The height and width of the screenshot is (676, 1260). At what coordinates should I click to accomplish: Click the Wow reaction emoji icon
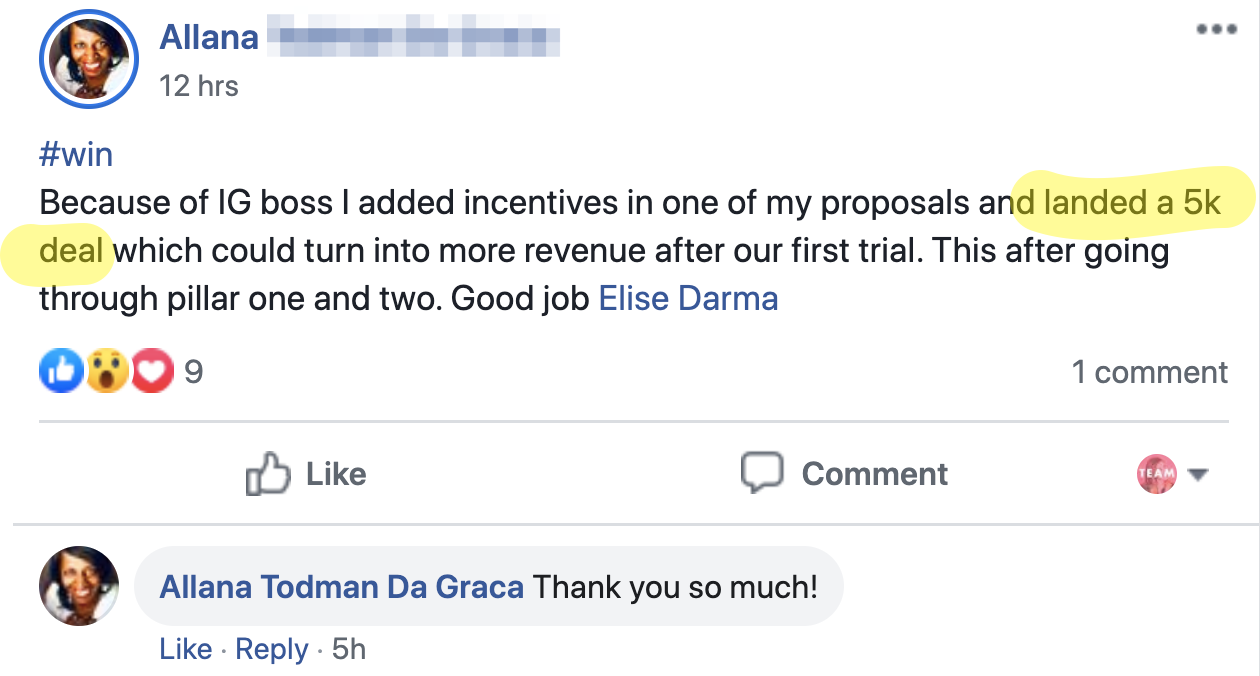[106, 373]
